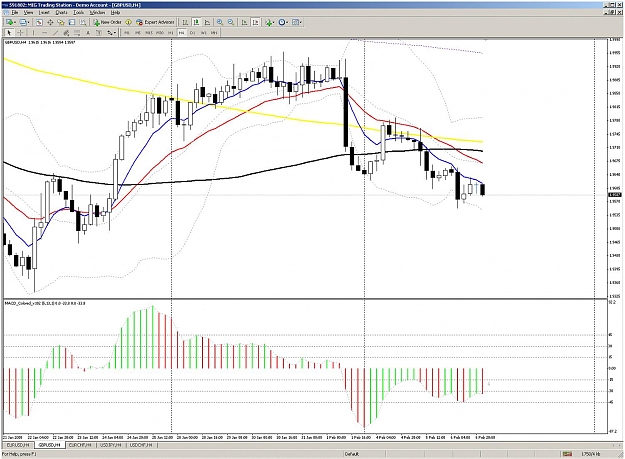Select the M1 timeframe button
The image size is (625, 459).
[127, 33]
